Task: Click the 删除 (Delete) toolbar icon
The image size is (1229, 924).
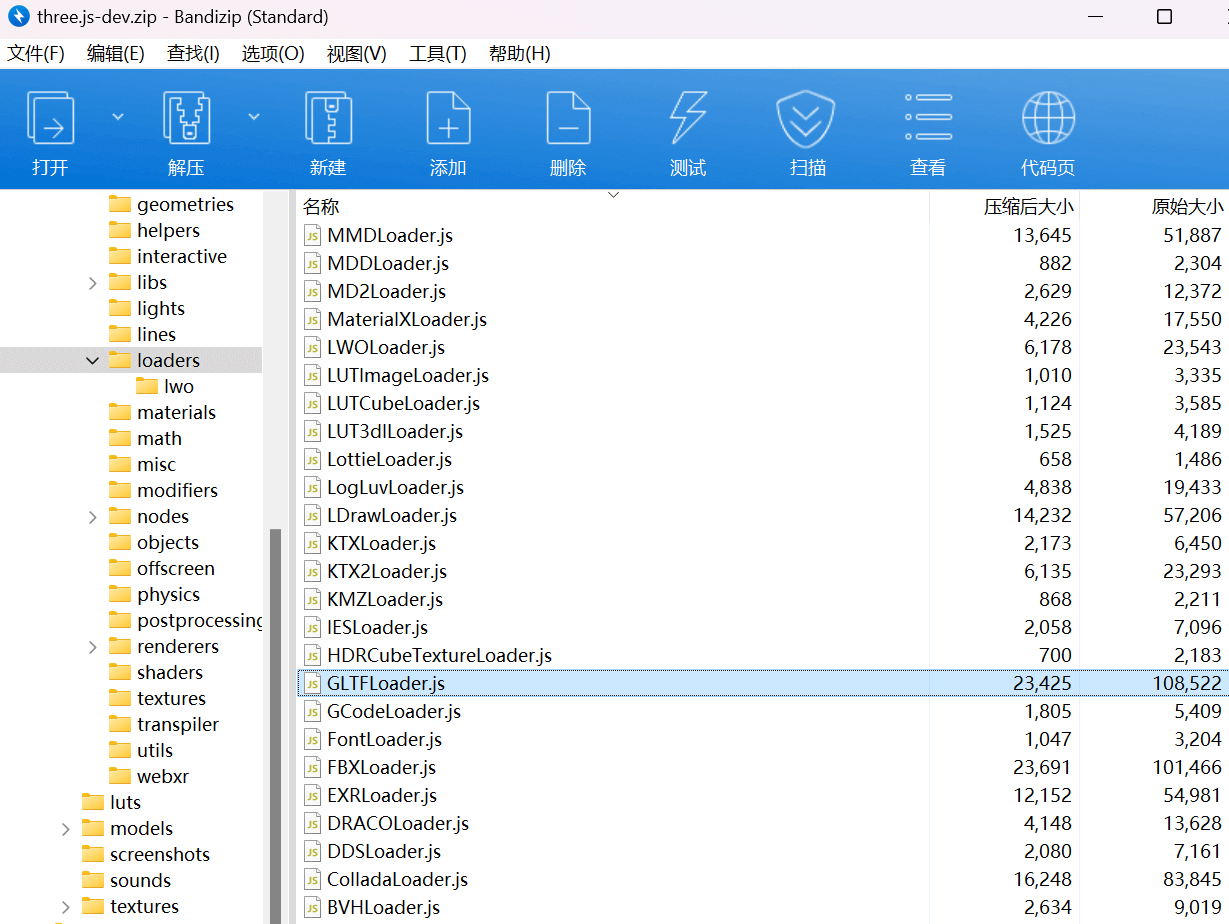Action: 568,118
